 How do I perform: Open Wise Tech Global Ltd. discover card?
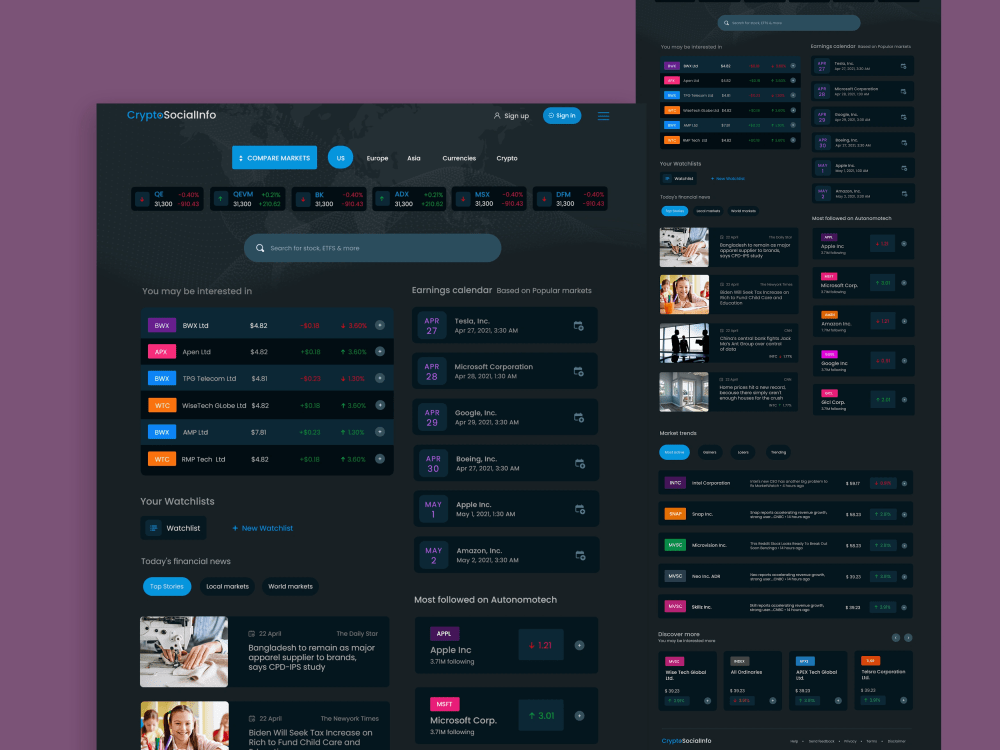pos(688,680)
